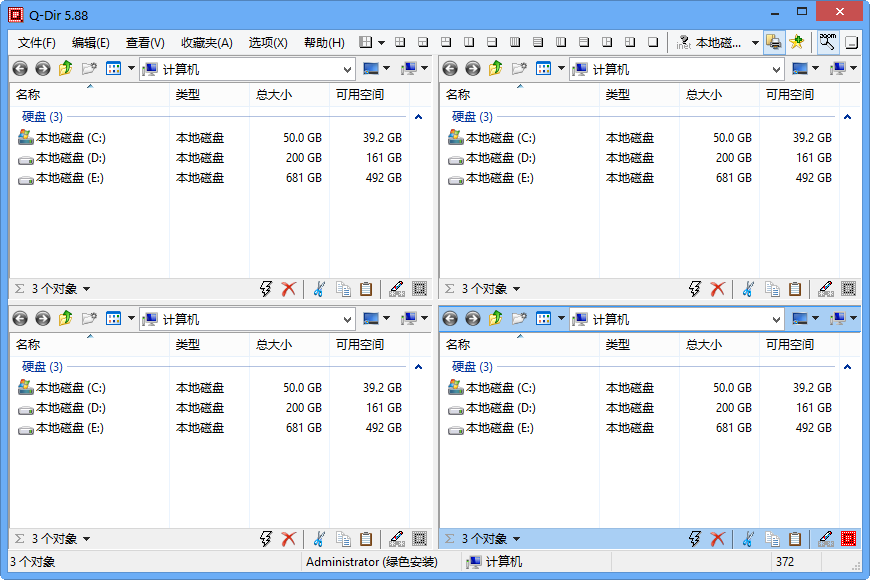Open the pane layout dropdown arrow
The width and height of the screenshot is (870, 580).
pos(381,42)
